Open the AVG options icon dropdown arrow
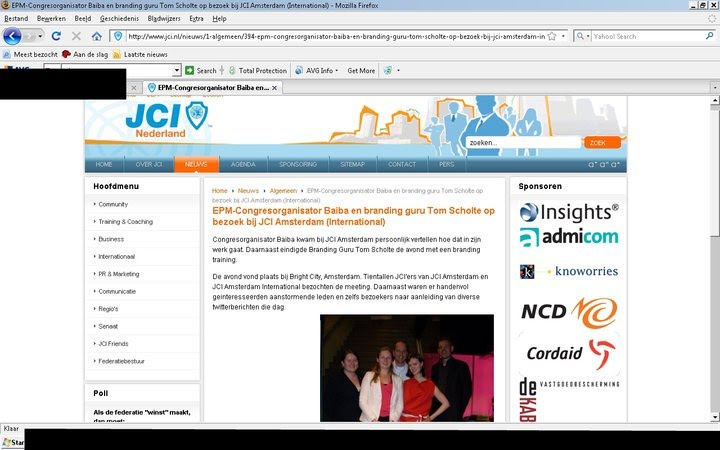 tap(398, 70)
